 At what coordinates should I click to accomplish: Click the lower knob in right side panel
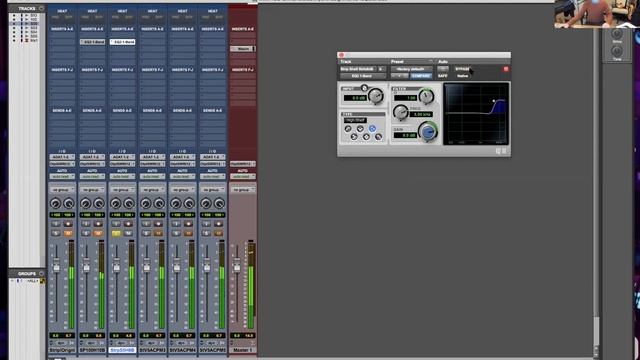point(617,51)
